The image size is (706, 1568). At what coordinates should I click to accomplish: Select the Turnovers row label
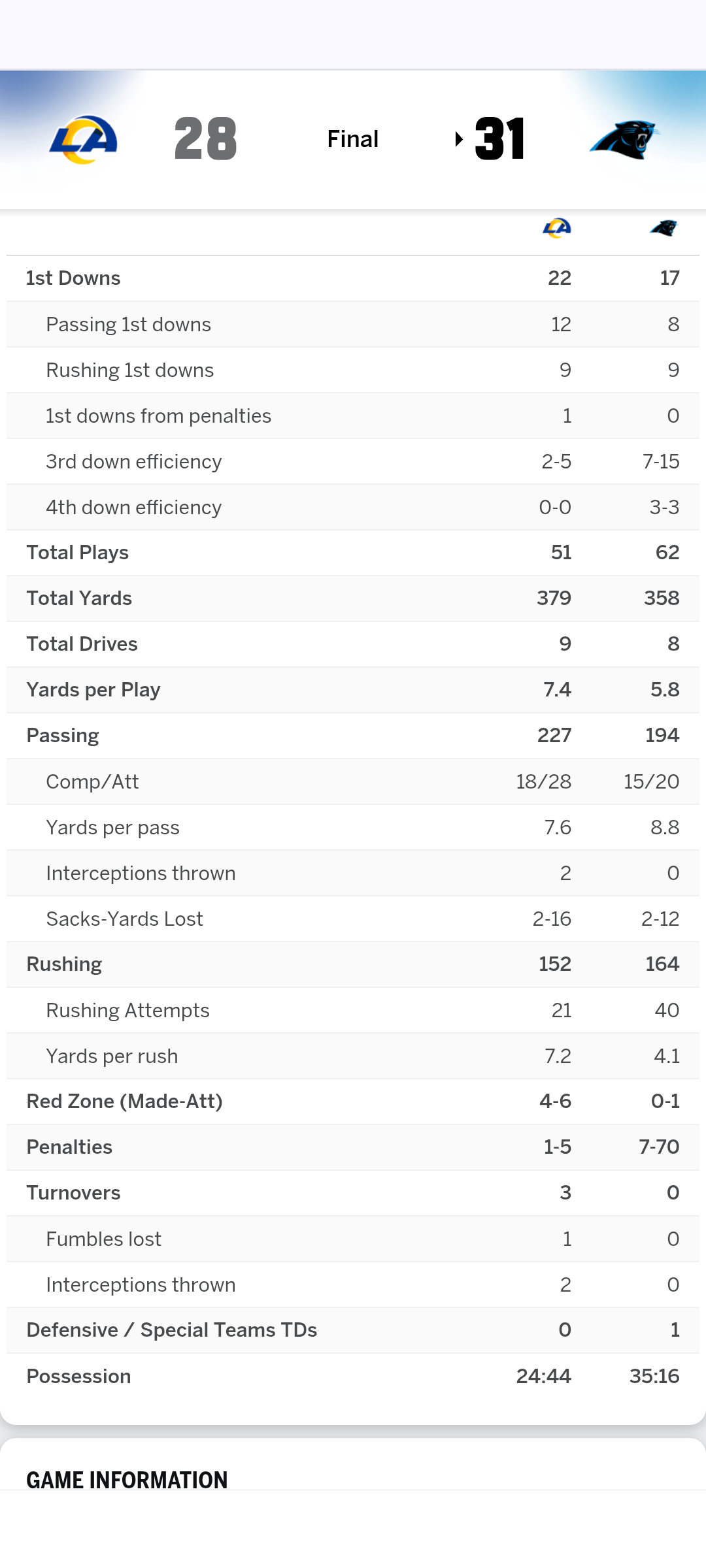pyautogui.click(x=73, y=1193)
